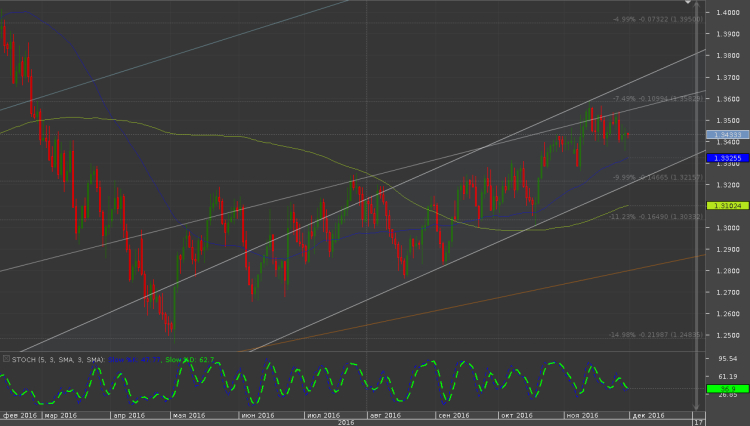Select the blue moving average price tag 1.33255
The height and width of the screenshot is (426, 750).
[728, 158]
